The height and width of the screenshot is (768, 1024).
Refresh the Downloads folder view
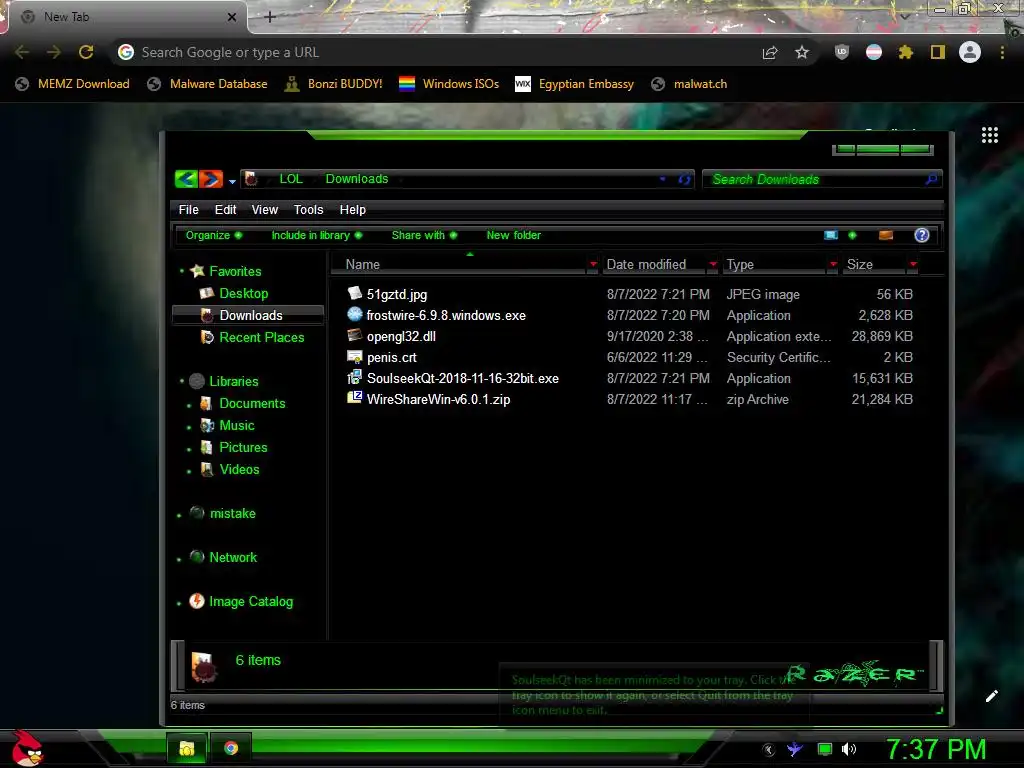click(x=684, y=179)
